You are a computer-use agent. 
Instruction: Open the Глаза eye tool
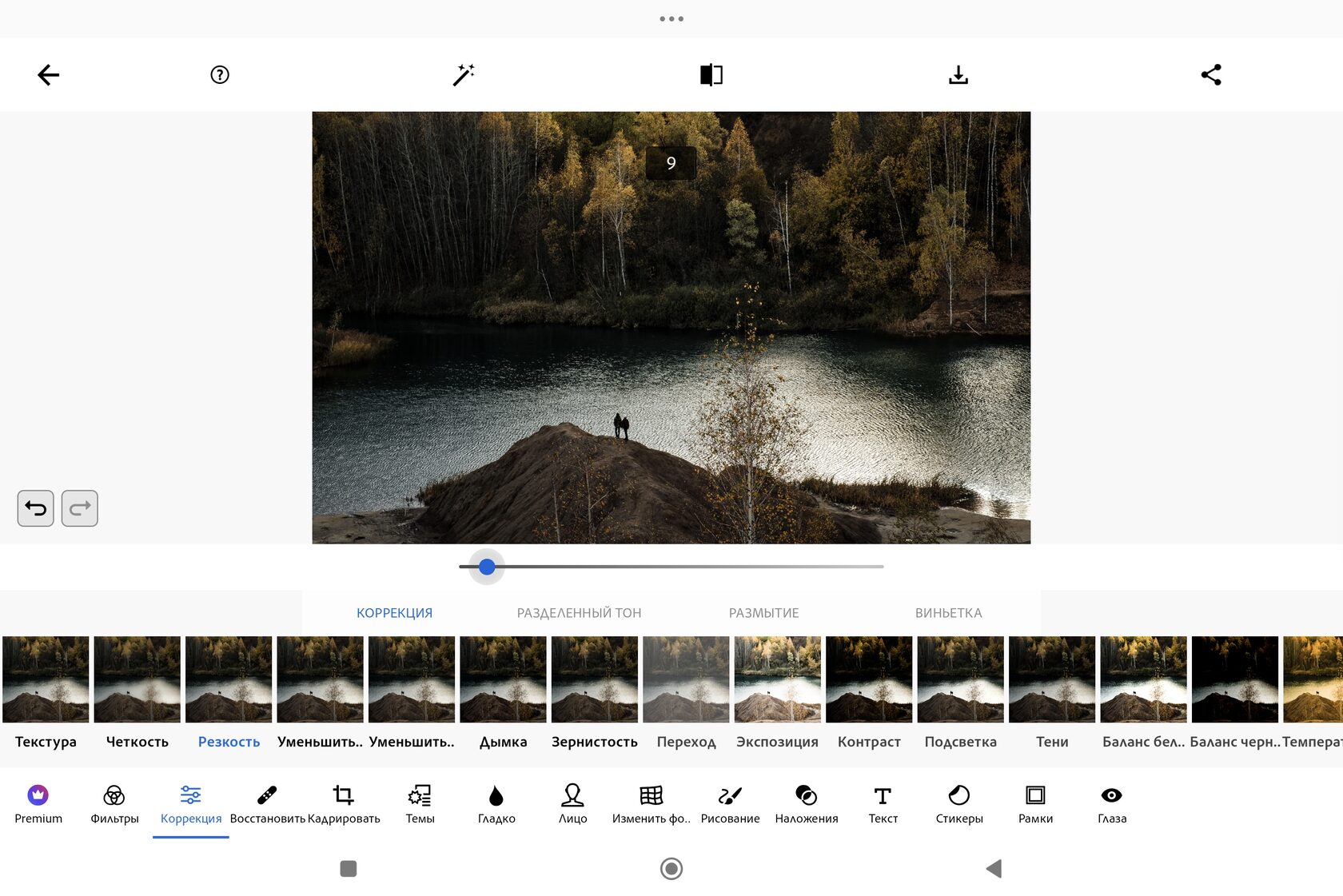click(1112, 803)
